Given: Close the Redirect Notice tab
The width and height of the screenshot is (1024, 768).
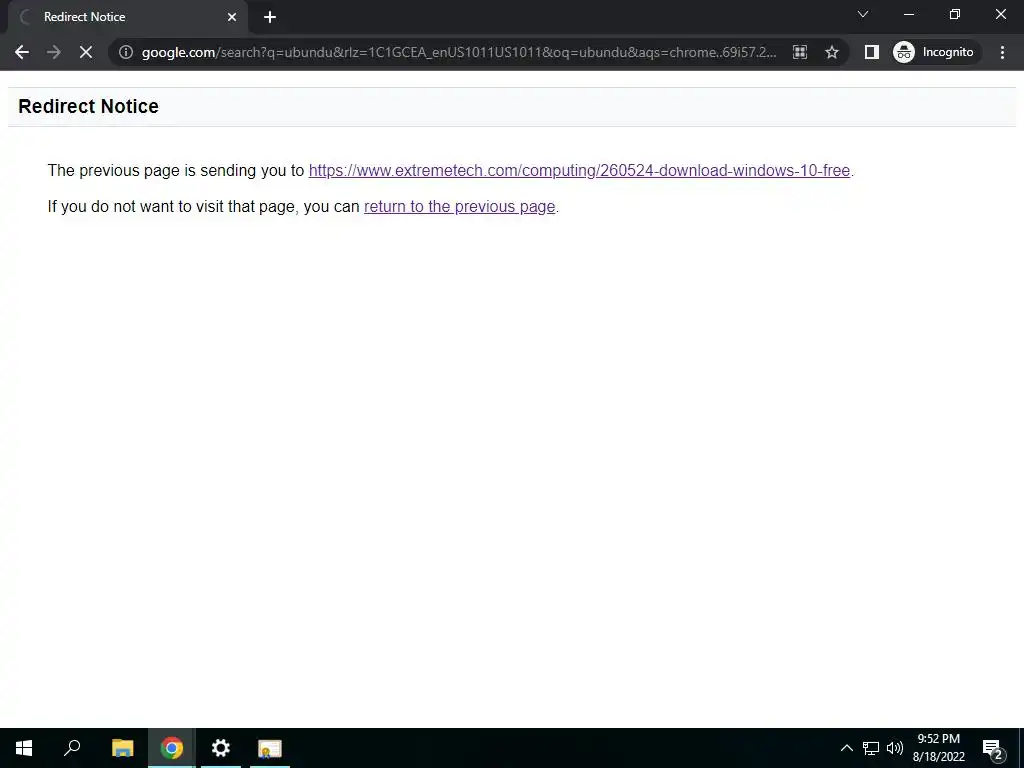Looking at the screenshot, I should point(232,17).
